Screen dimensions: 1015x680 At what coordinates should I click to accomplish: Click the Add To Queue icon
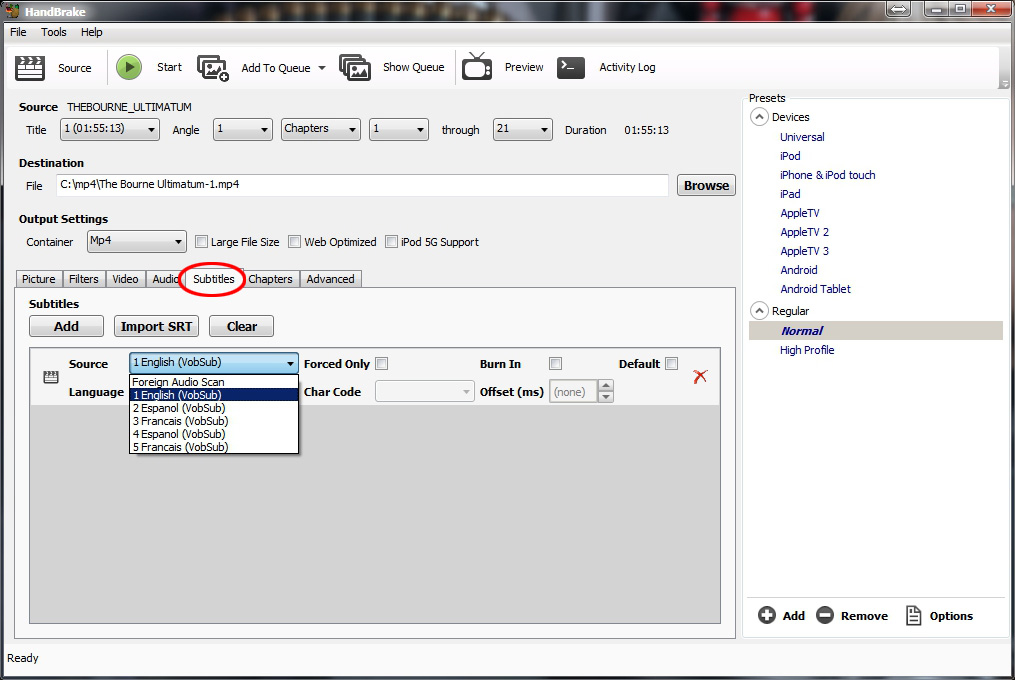[213, 67]
